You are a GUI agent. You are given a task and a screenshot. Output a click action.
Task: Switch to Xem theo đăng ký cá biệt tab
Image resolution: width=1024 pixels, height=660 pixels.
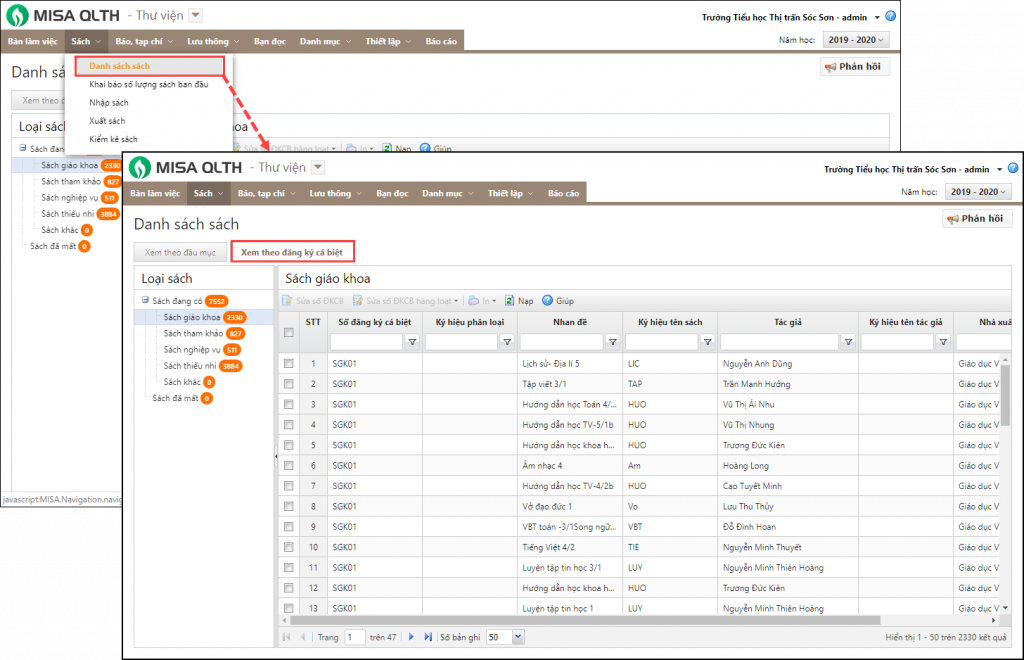(292, 253)
